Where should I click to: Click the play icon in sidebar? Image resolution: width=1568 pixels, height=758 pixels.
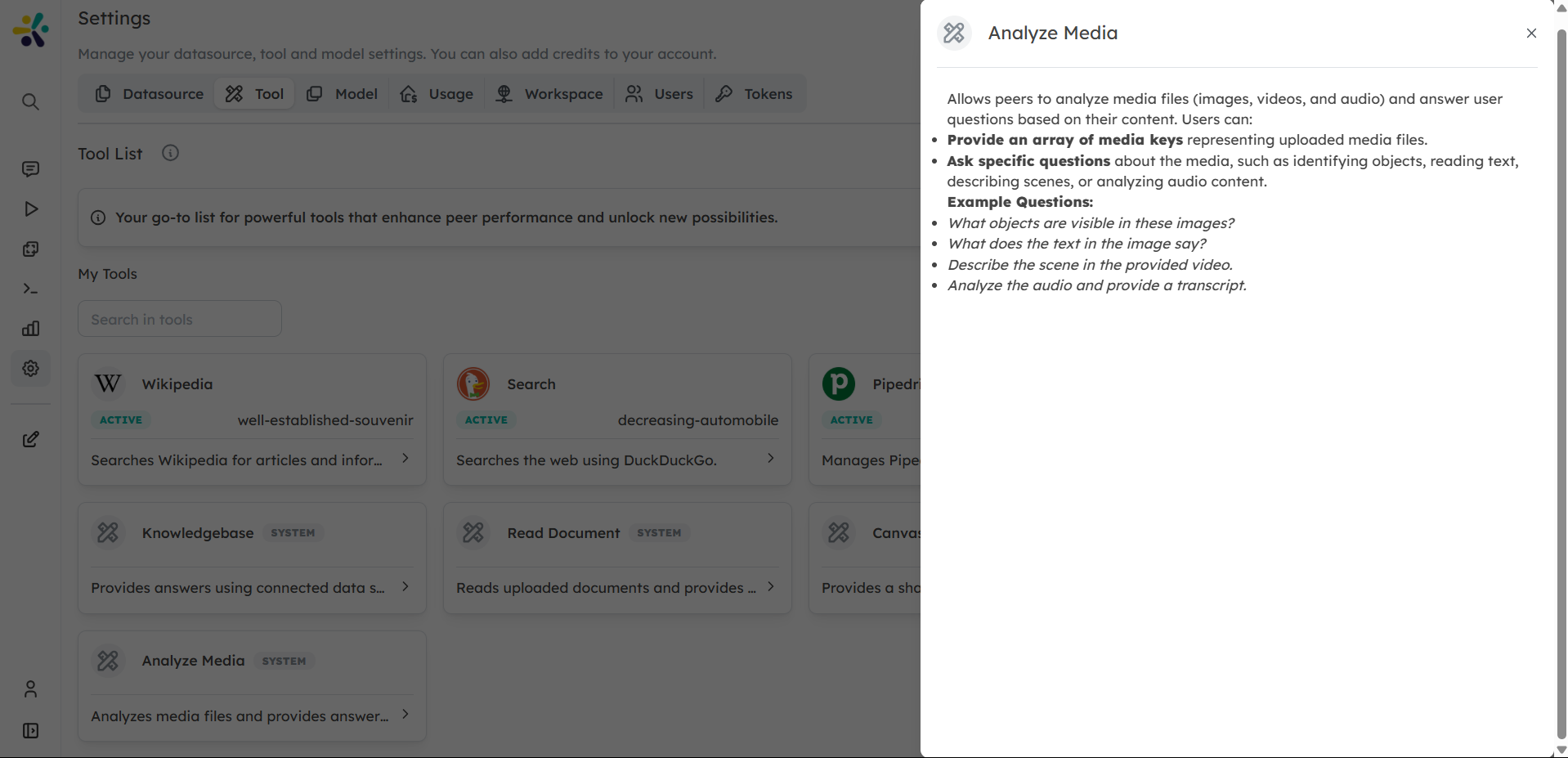30,209
